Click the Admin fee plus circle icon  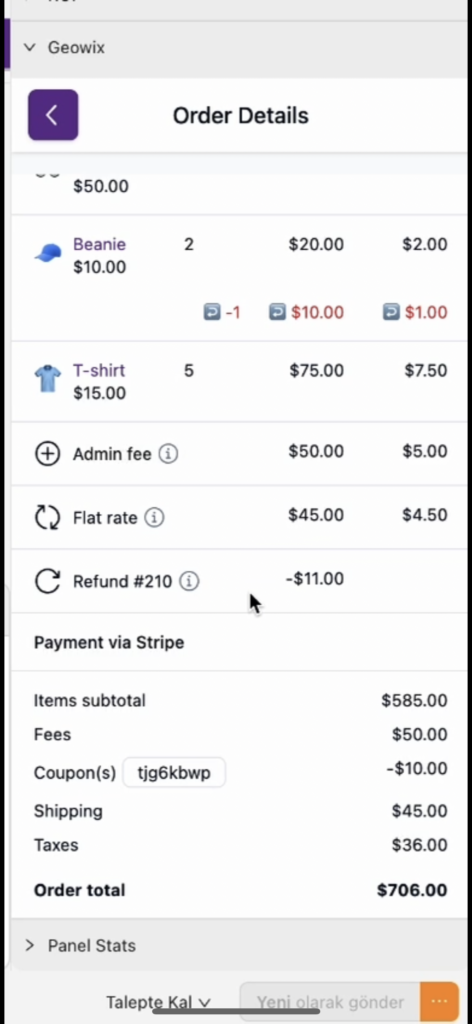48,453
